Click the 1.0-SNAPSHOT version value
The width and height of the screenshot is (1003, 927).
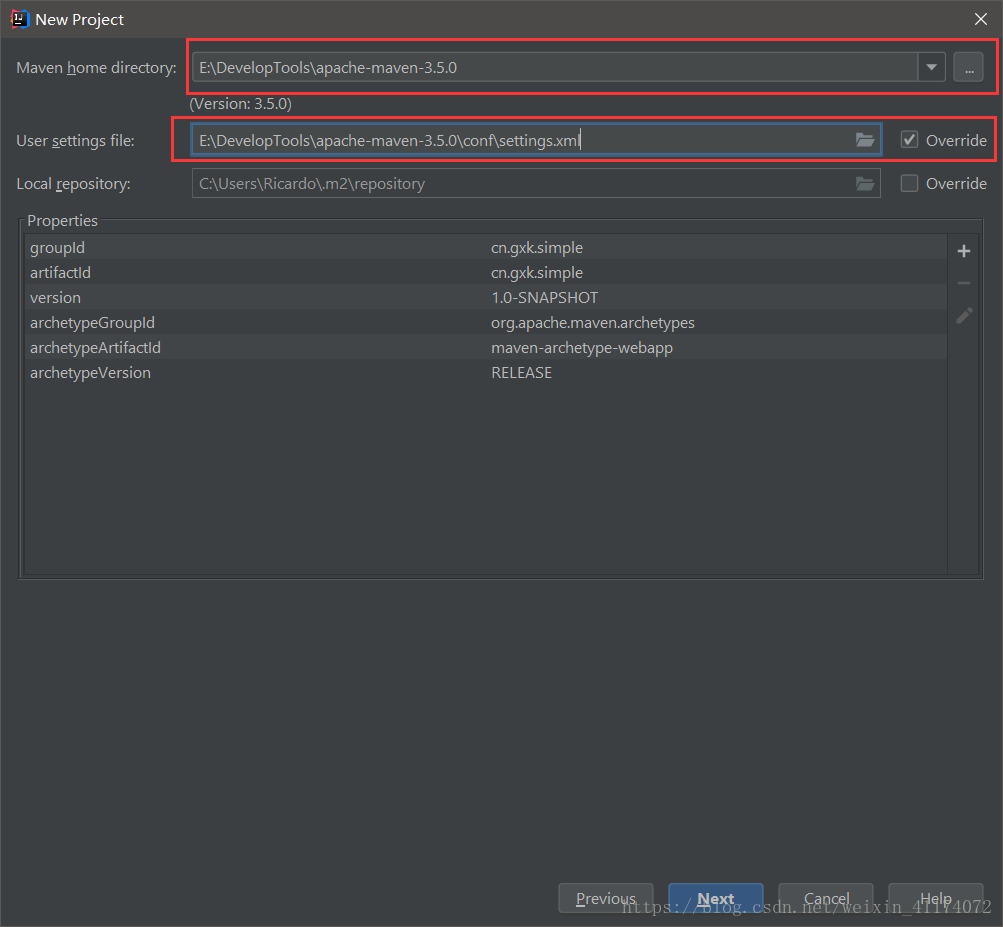point(544,297)
